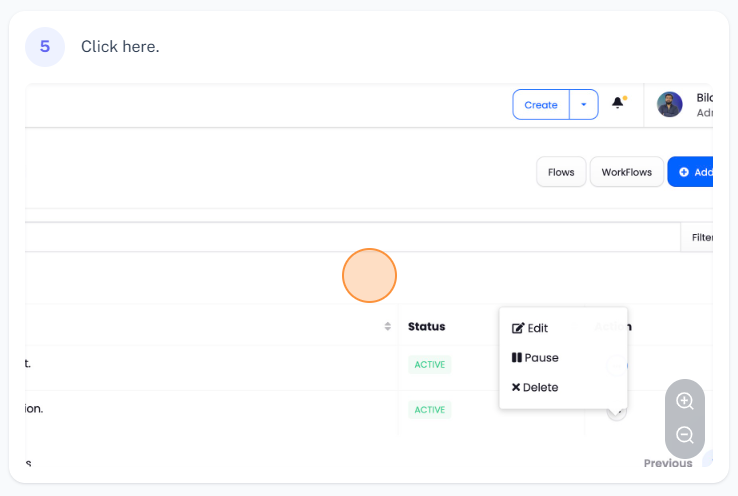The image size is (738, 496).
Task: Click the step 5 number badge
Action: pos(45,47)
